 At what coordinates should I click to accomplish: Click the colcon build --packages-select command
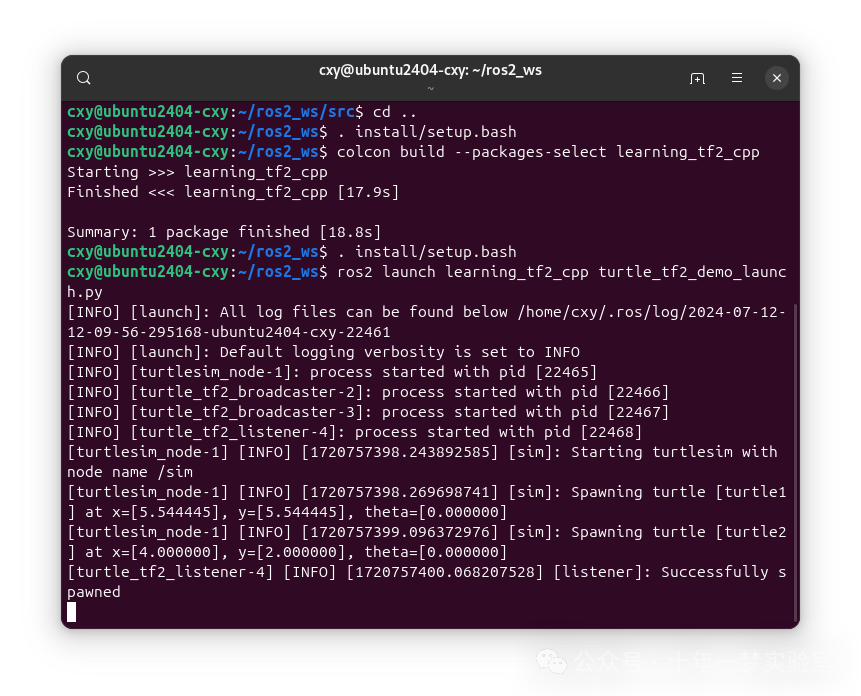click(x=548, y=152)
